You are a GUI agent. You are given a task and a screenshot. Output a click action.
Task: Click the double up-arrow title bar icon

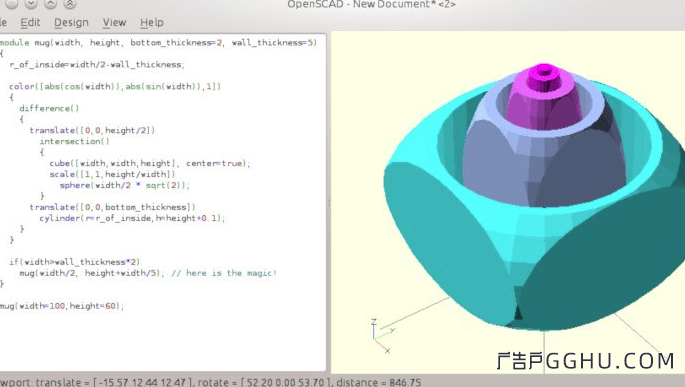[x=70, y=4]
